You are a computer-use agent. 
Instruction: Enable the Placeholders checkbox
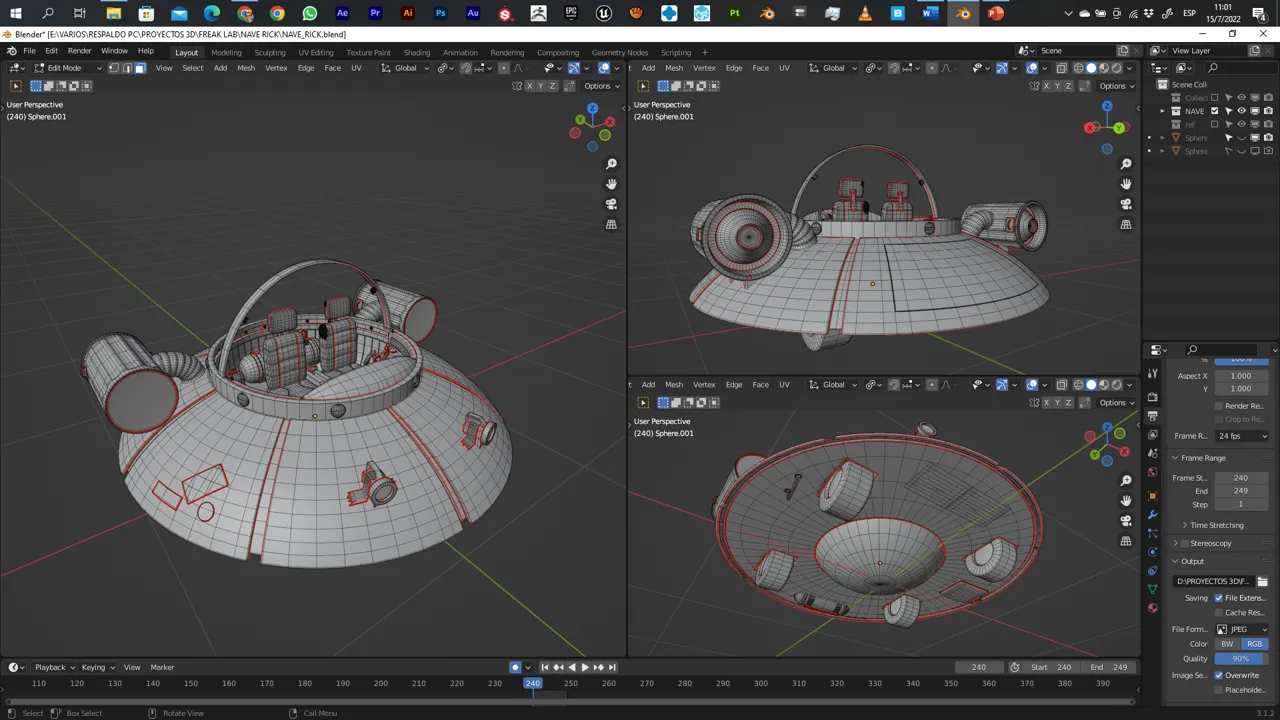[x=1218, y=689]
